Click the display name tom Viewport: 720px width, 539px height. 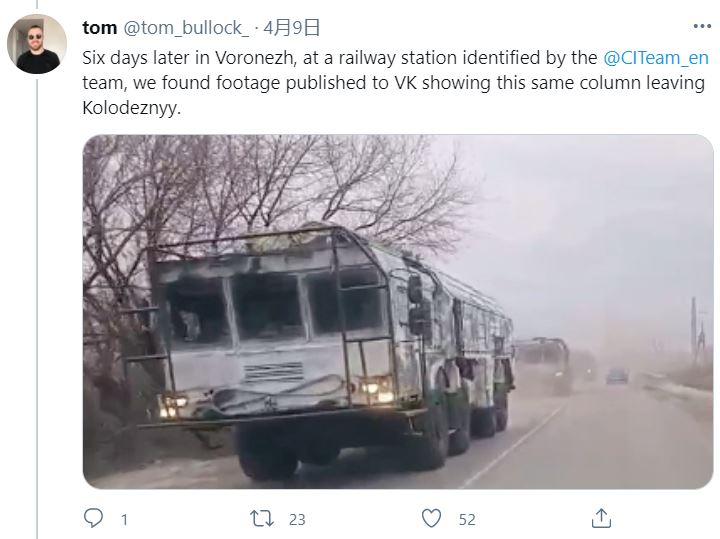point(100,28)
